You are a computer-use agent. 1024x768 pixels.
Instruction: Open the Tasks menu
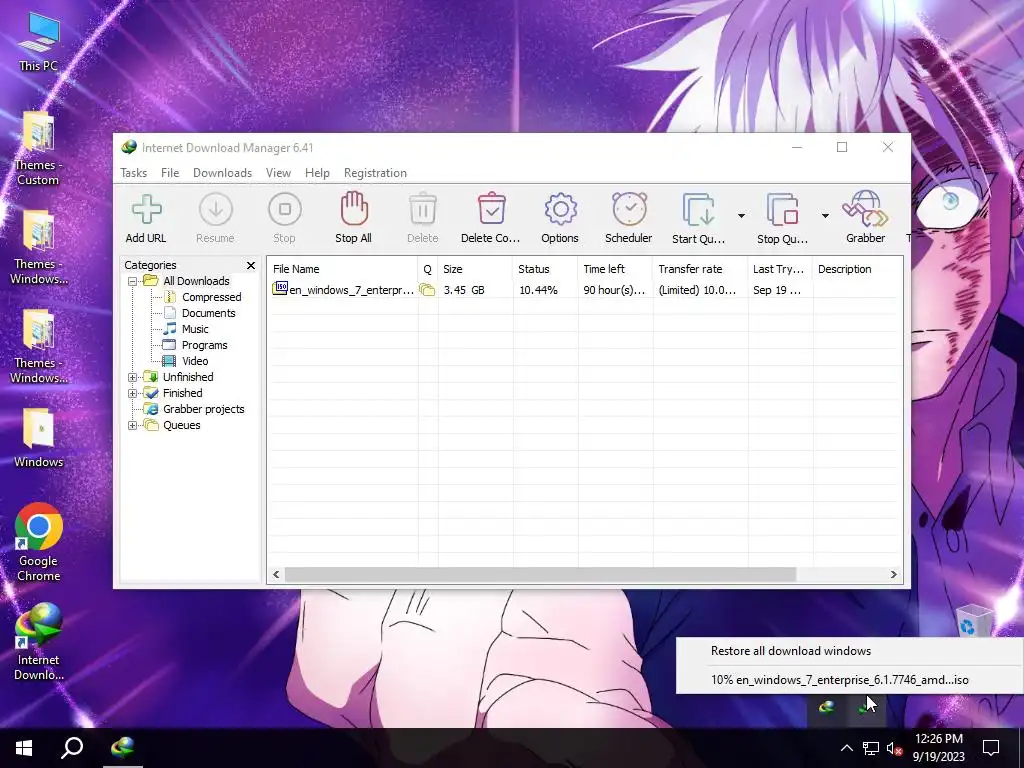134,173
